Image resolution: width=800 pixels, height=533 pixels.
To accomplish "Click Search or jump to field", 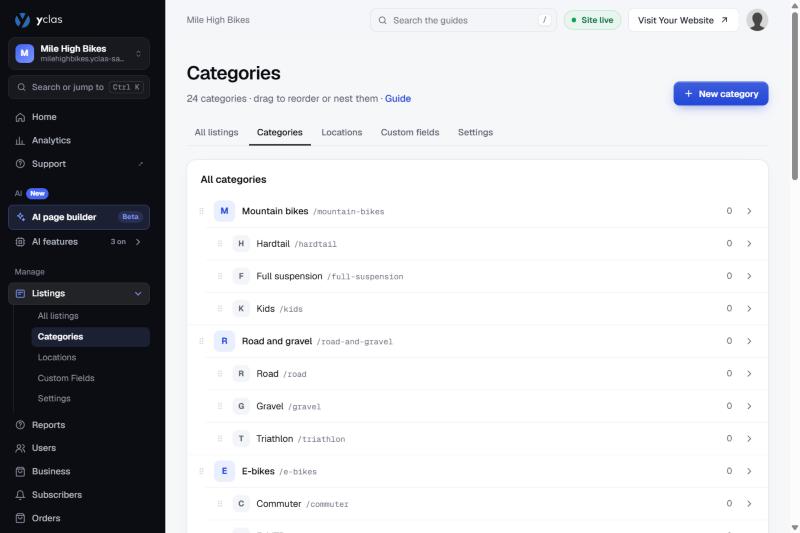I will (x=79, y=87).
